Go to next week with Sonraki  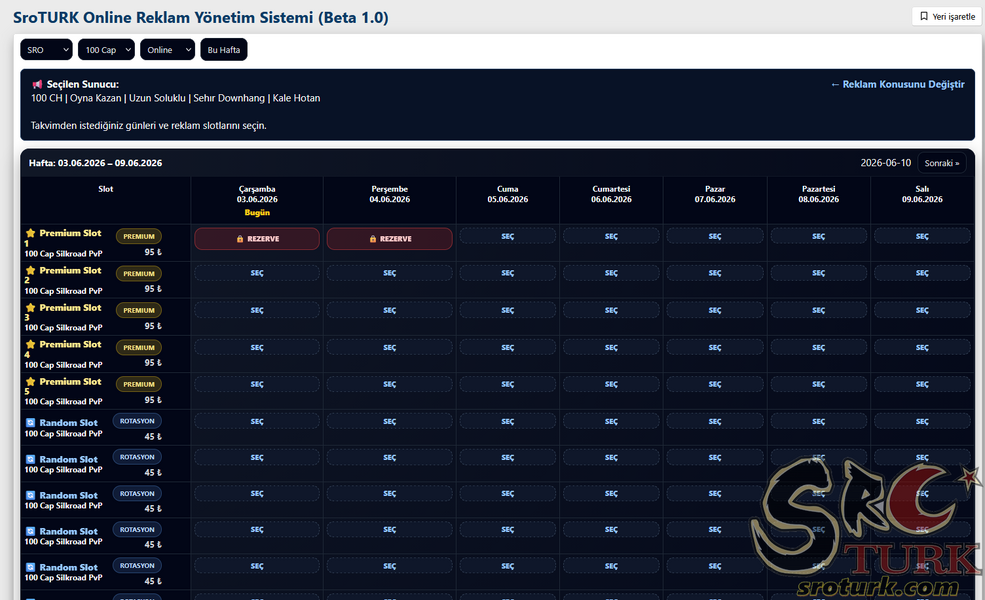(x=942, y=163)
